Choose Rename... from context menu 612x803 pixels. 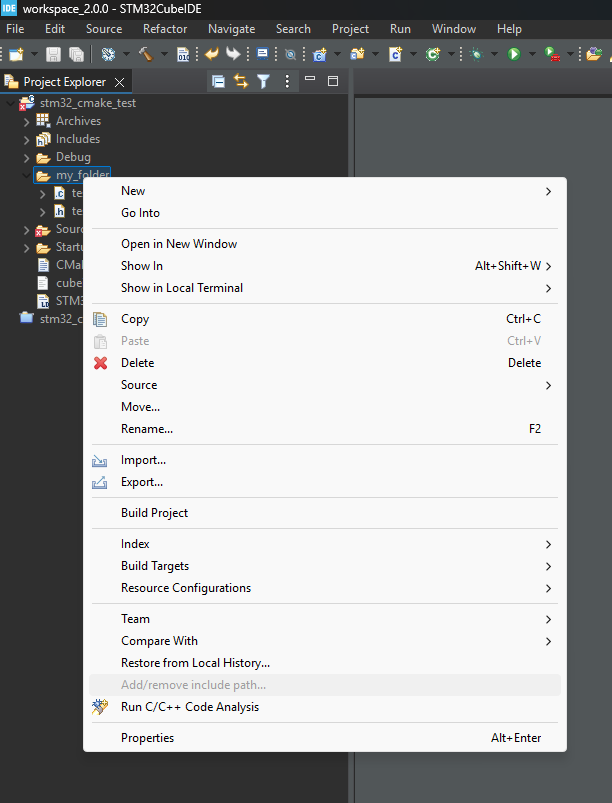(147, 429)
